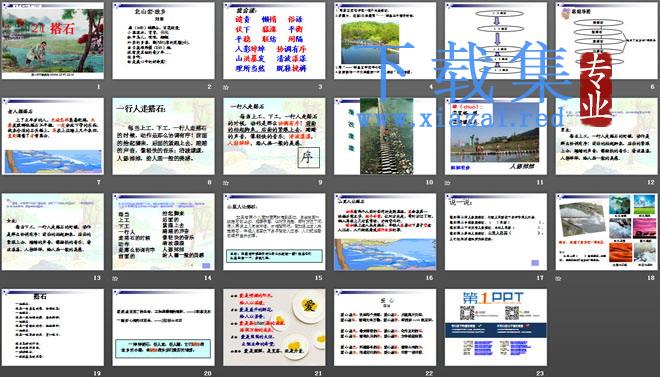Viewport: 660px width, 377px height.
Task: Choose slide 18 with the photo grid
Action: 607,232
